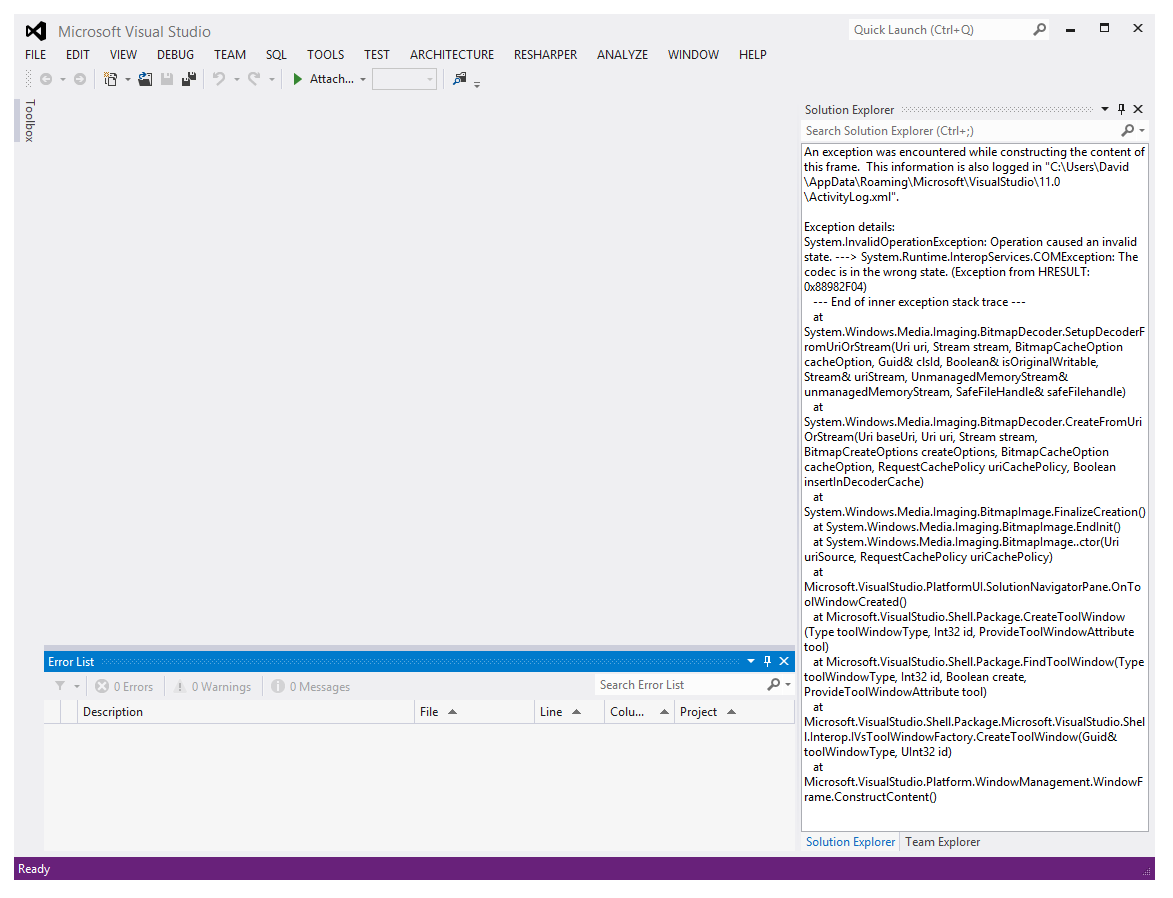Open the Redo history dropdown arrow
1173x898 pixels.
(272, 79)
